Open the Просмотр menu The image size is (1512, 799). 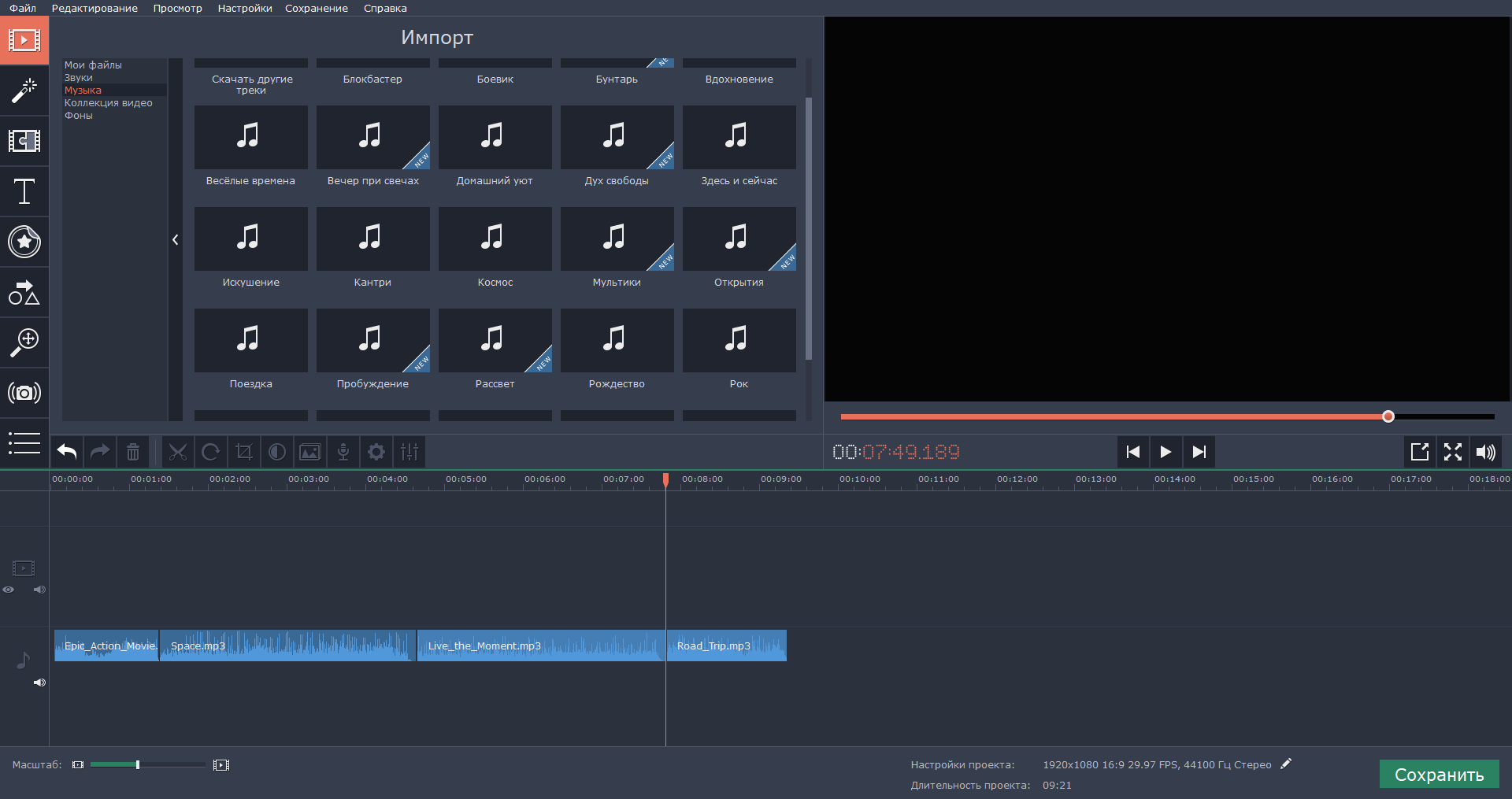coord(177,8)
